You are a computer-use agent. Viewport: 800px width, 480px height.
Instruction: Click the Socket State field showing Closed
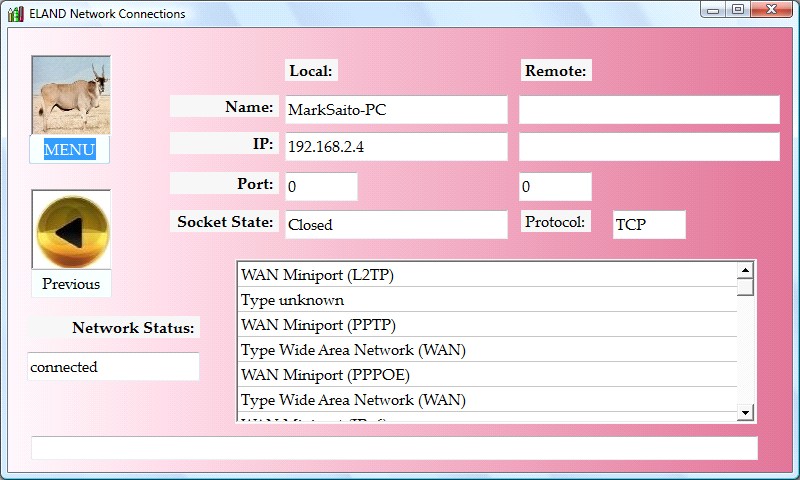[x=396, y=225]
